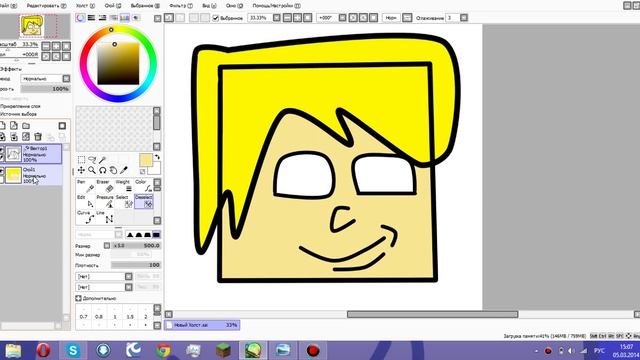Click the navigator preview thumbnail
Image resolution: width=640 pixels, height=360 pixels.
[32, 26]
